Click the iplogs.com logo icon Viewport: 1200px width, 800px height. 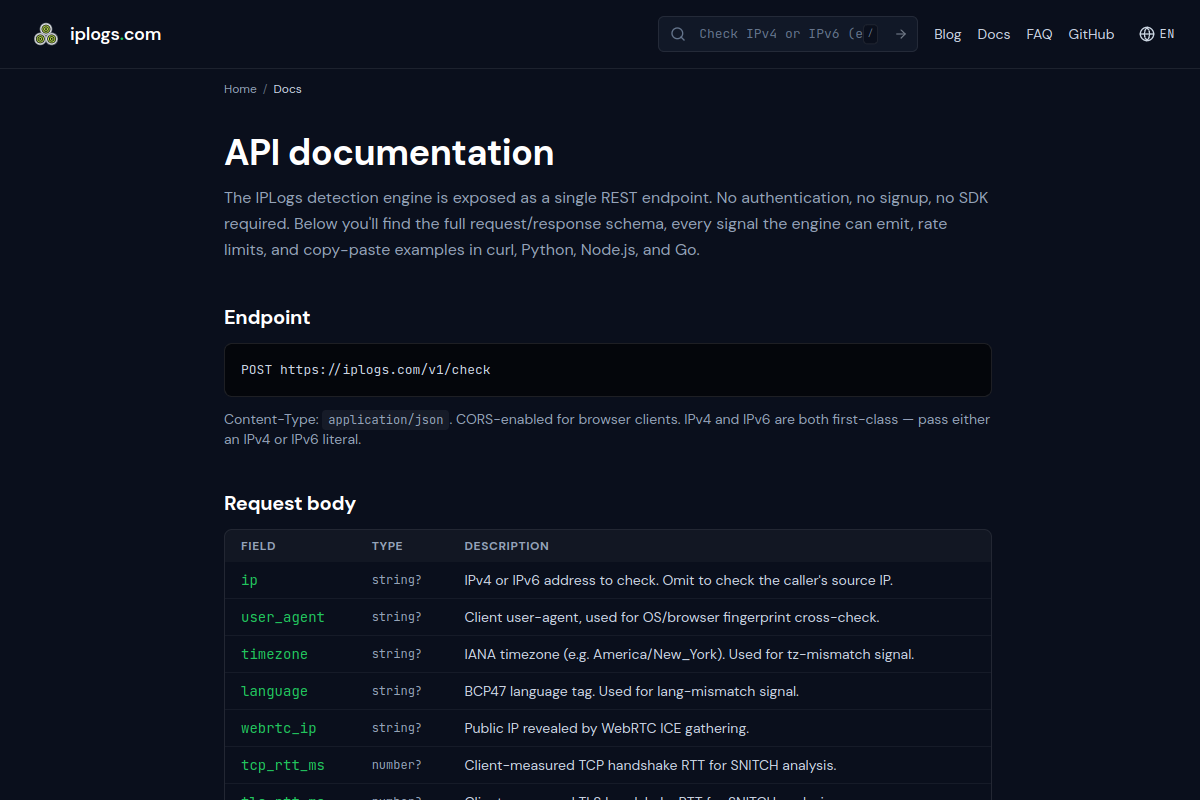point(46,34)
